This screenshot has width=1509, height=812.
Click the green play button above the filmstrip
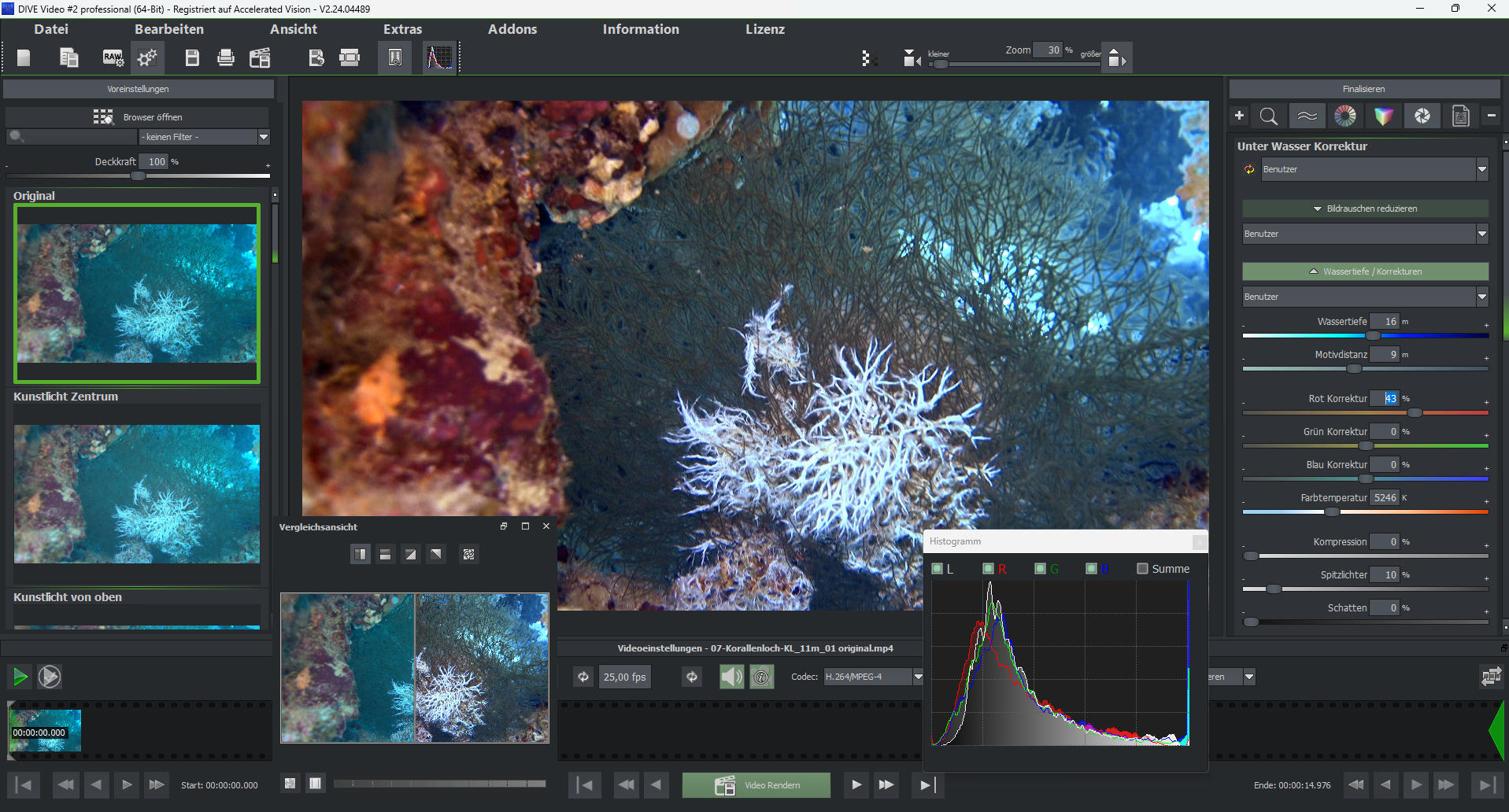pos(20,677)
